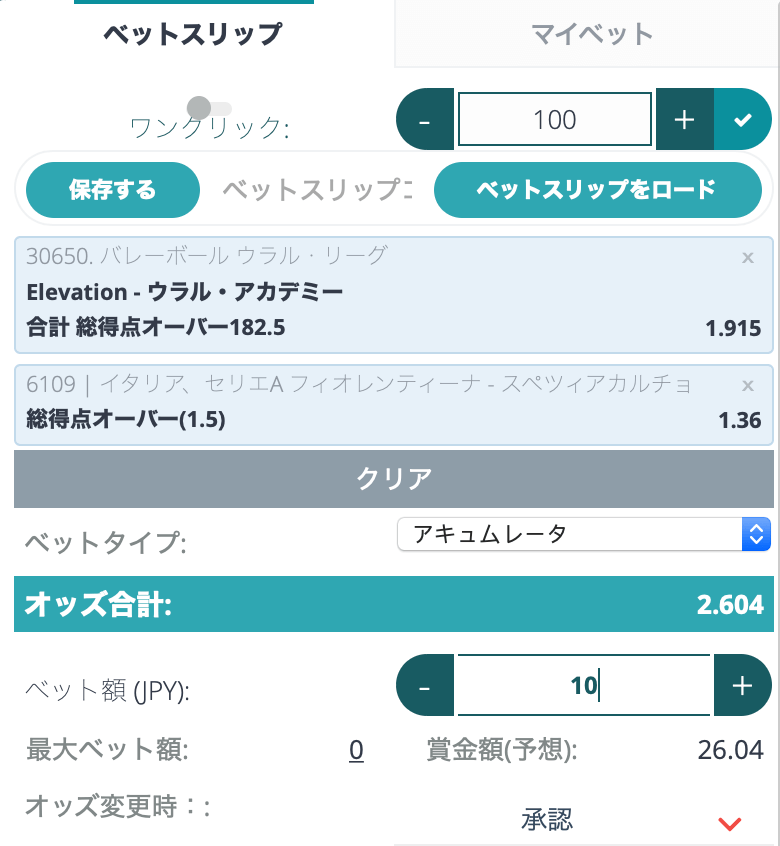Image resolution: width=780 pixels, height=846 pixels.
Task: Click the one-click amount field showing 100
Action: (555, 121)
